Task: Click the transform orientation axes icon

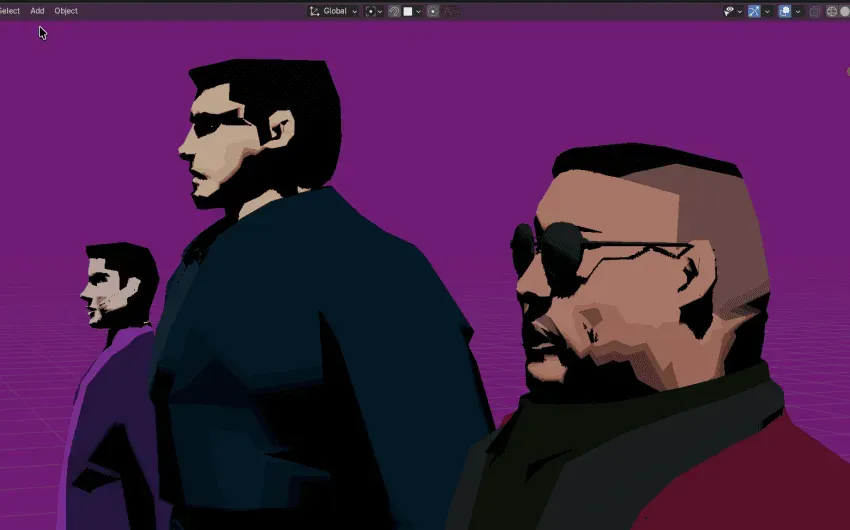Action: (314, 11)
